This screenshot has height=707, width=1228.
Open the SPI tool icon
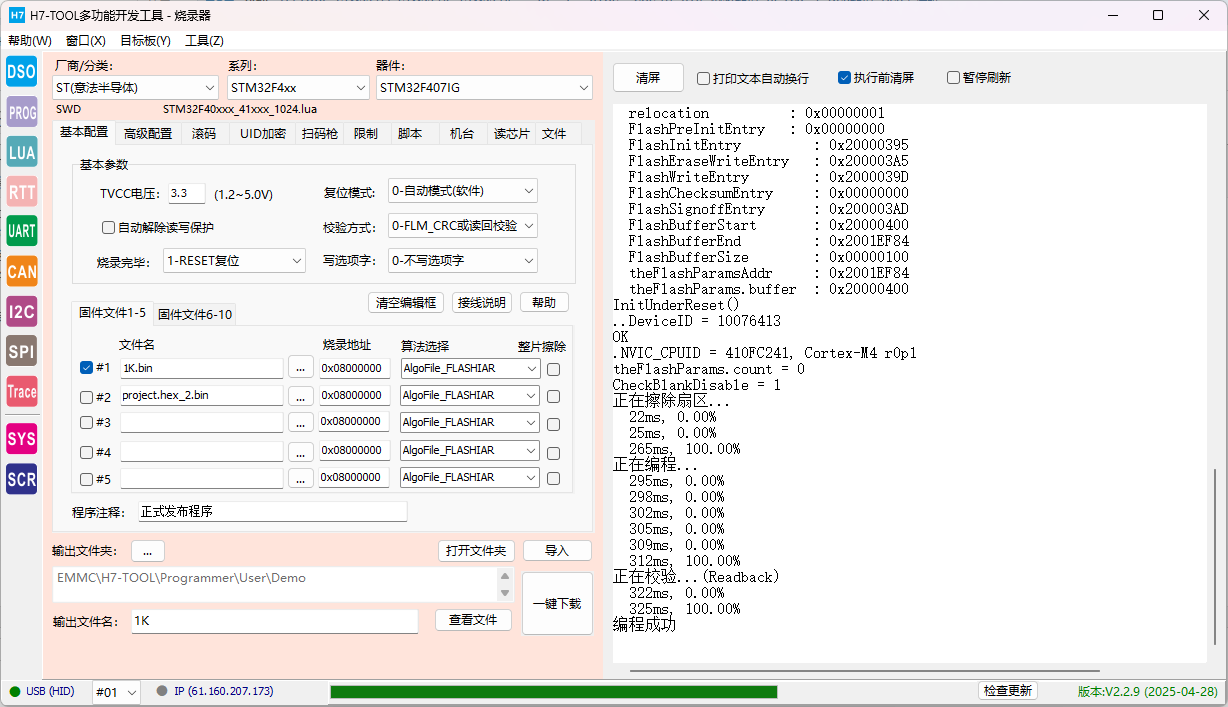tap(22, 351)
